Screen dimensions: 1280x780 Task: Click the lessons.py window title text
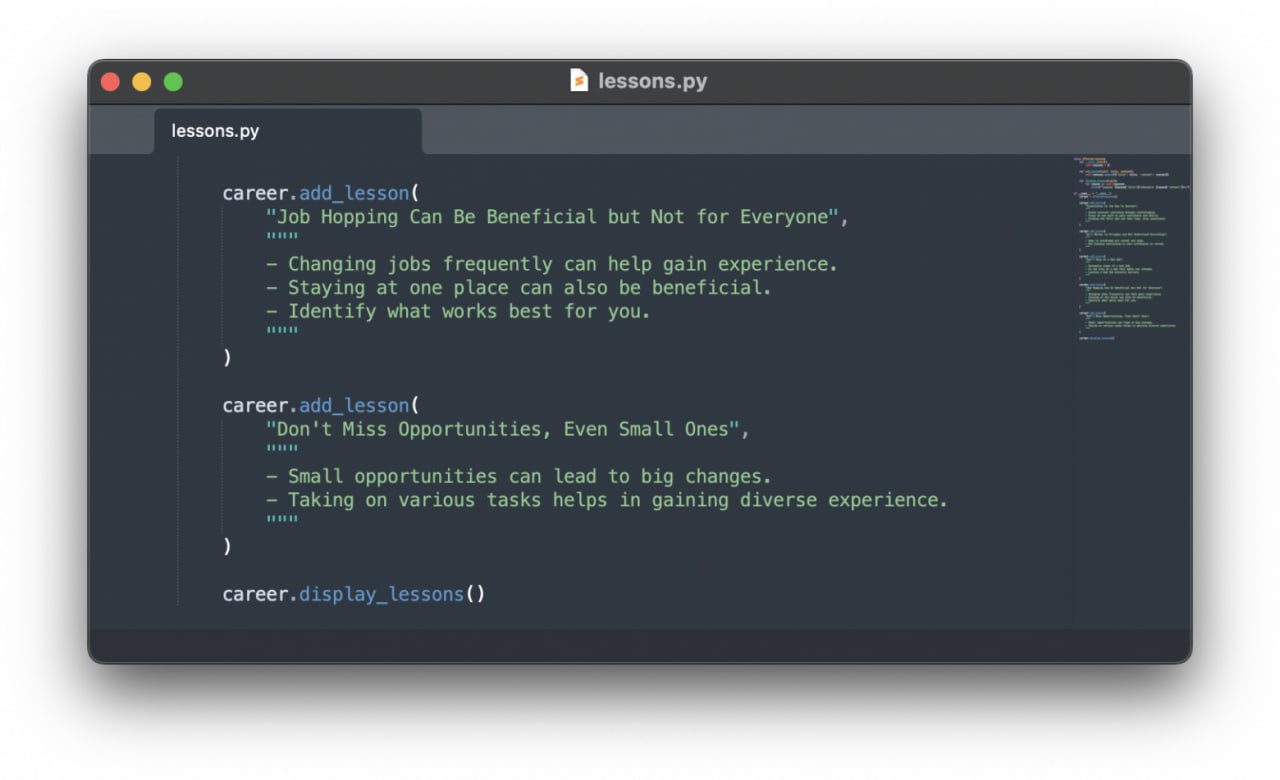[652, 81]
